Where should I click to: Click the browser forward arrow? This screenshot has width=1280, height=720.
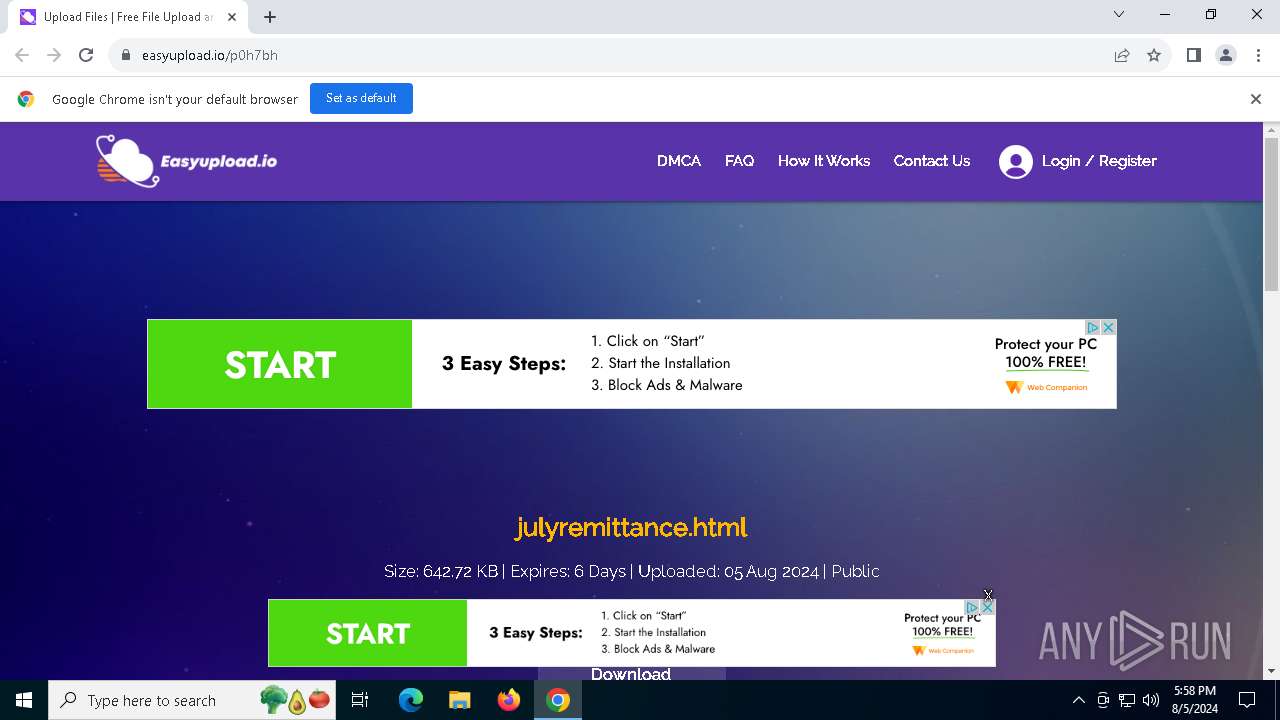coord(54,56)
